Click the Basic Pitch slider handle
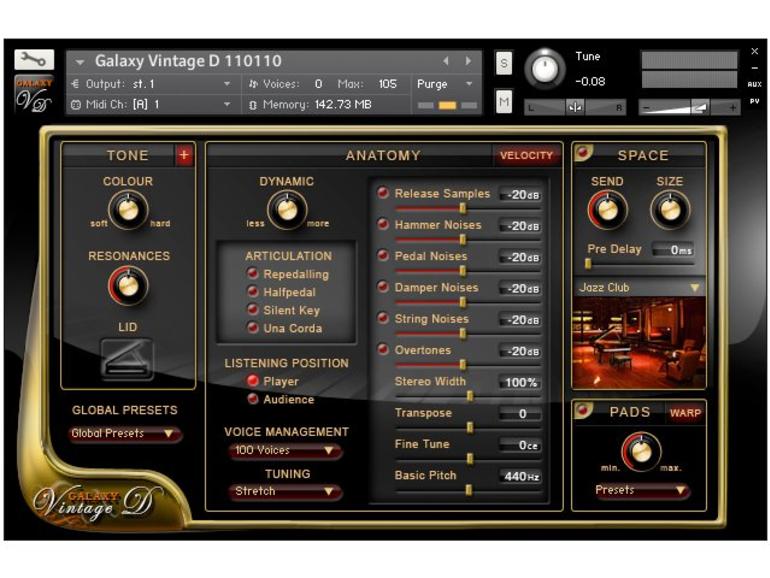 click(469, 490)
